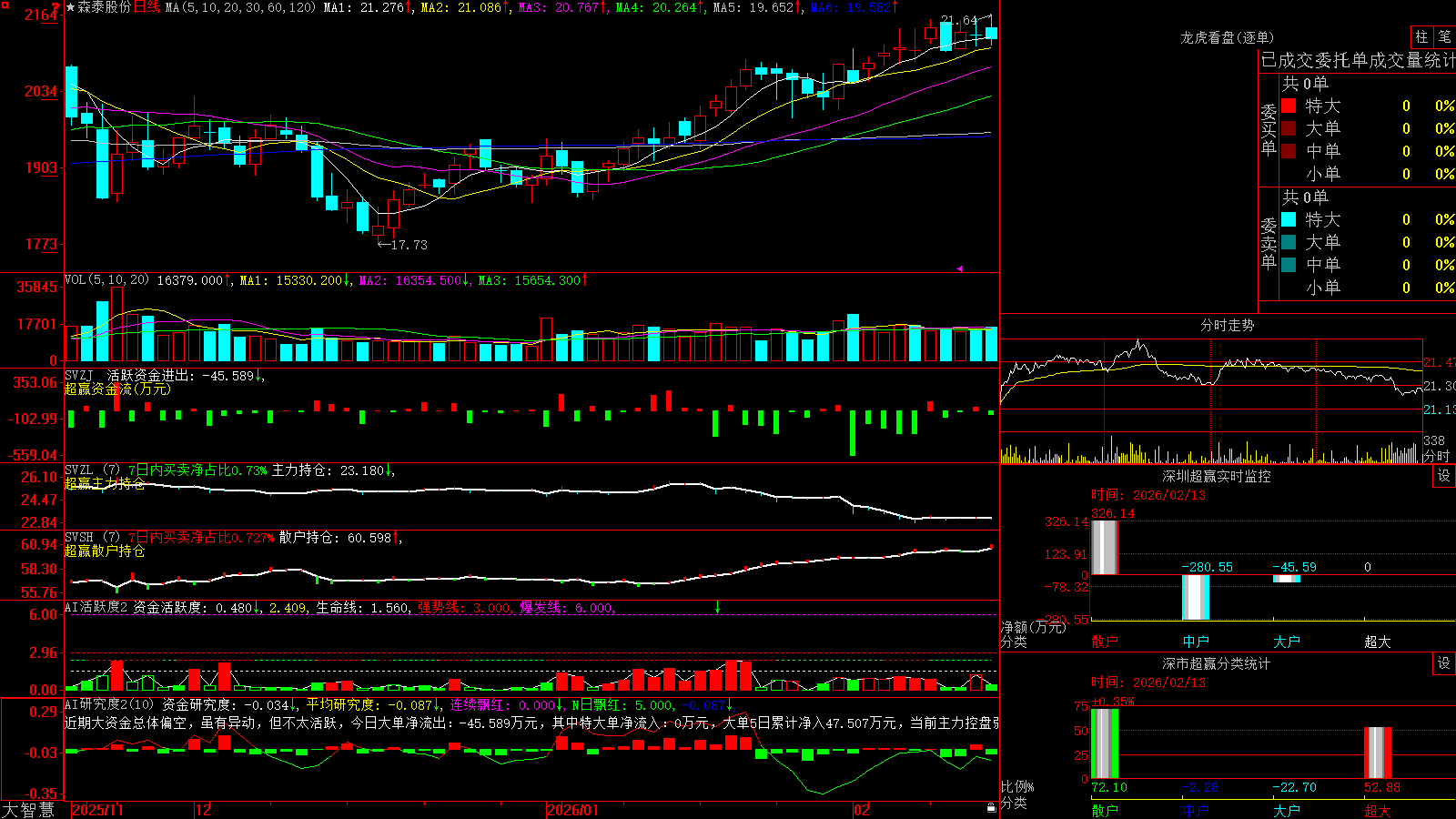Viewport: 1456px width, 819px height.
Task: Click 散户 bar showing 72.10 percent
Action: (x=1104, y=743)
